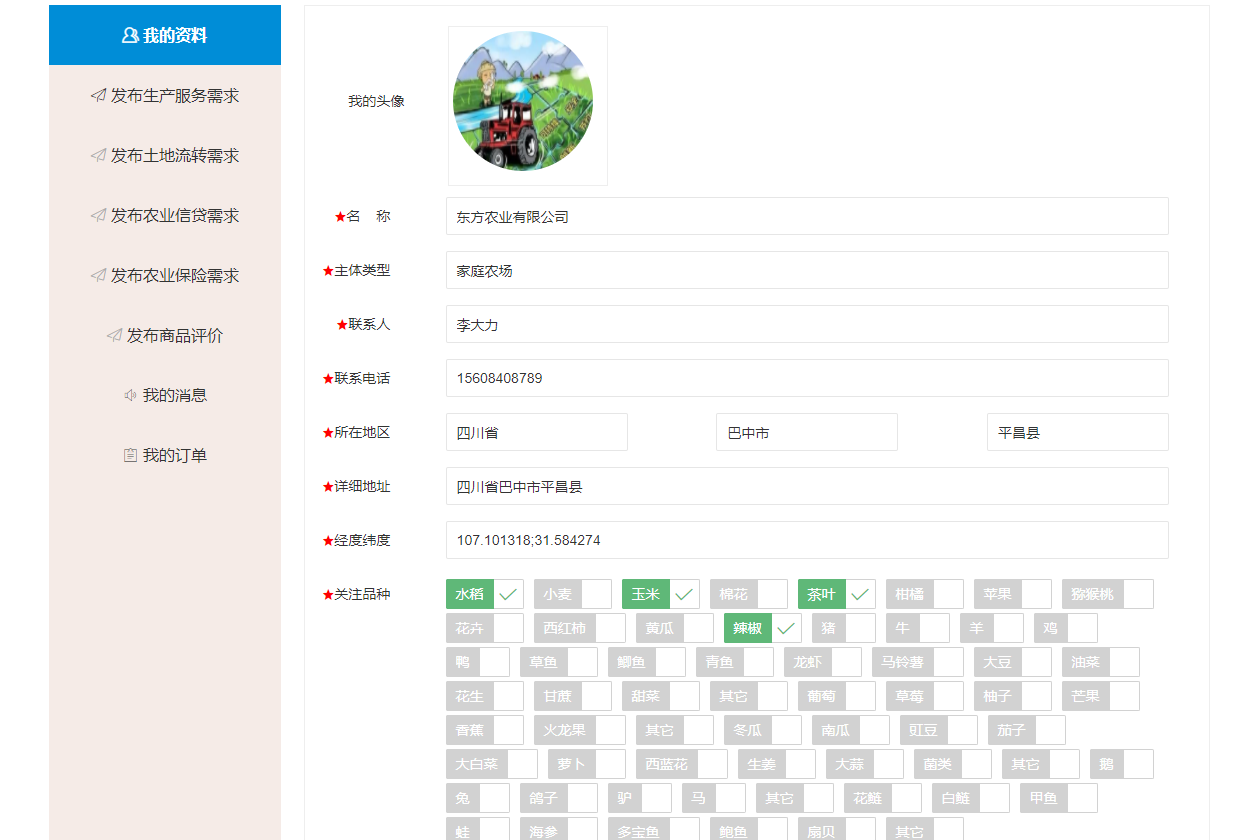Click the speaker icon beside 我的消息

pos(130,396)
